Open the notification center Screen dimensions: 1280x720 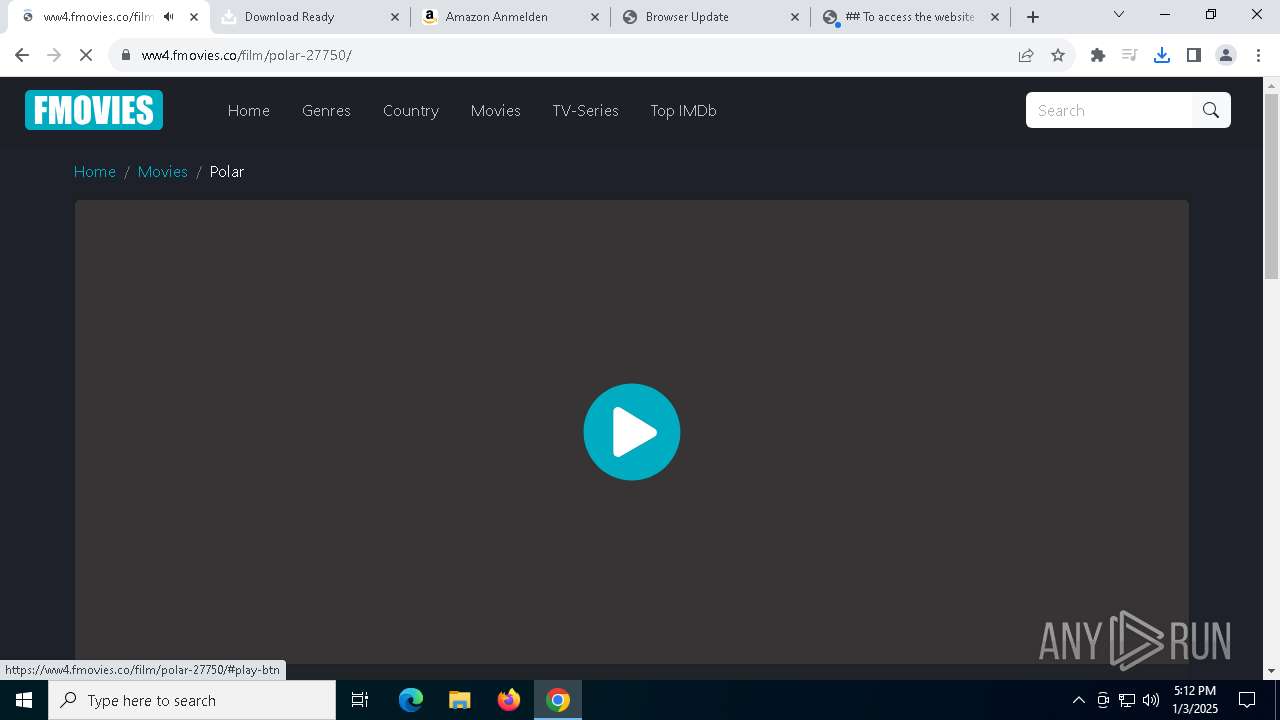point(1247,700)
